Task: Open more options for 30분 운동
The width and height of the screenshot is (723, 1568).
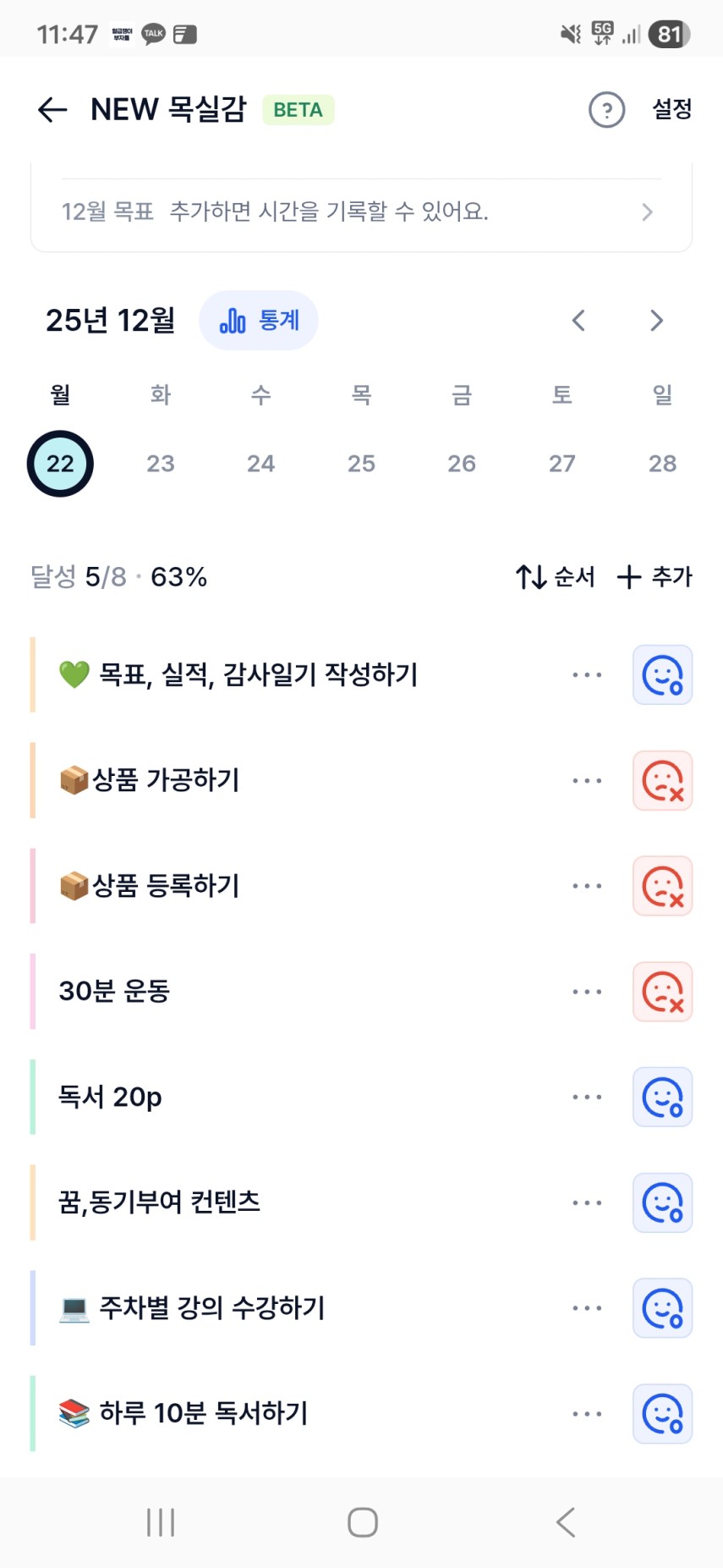Action: point(587,992)
